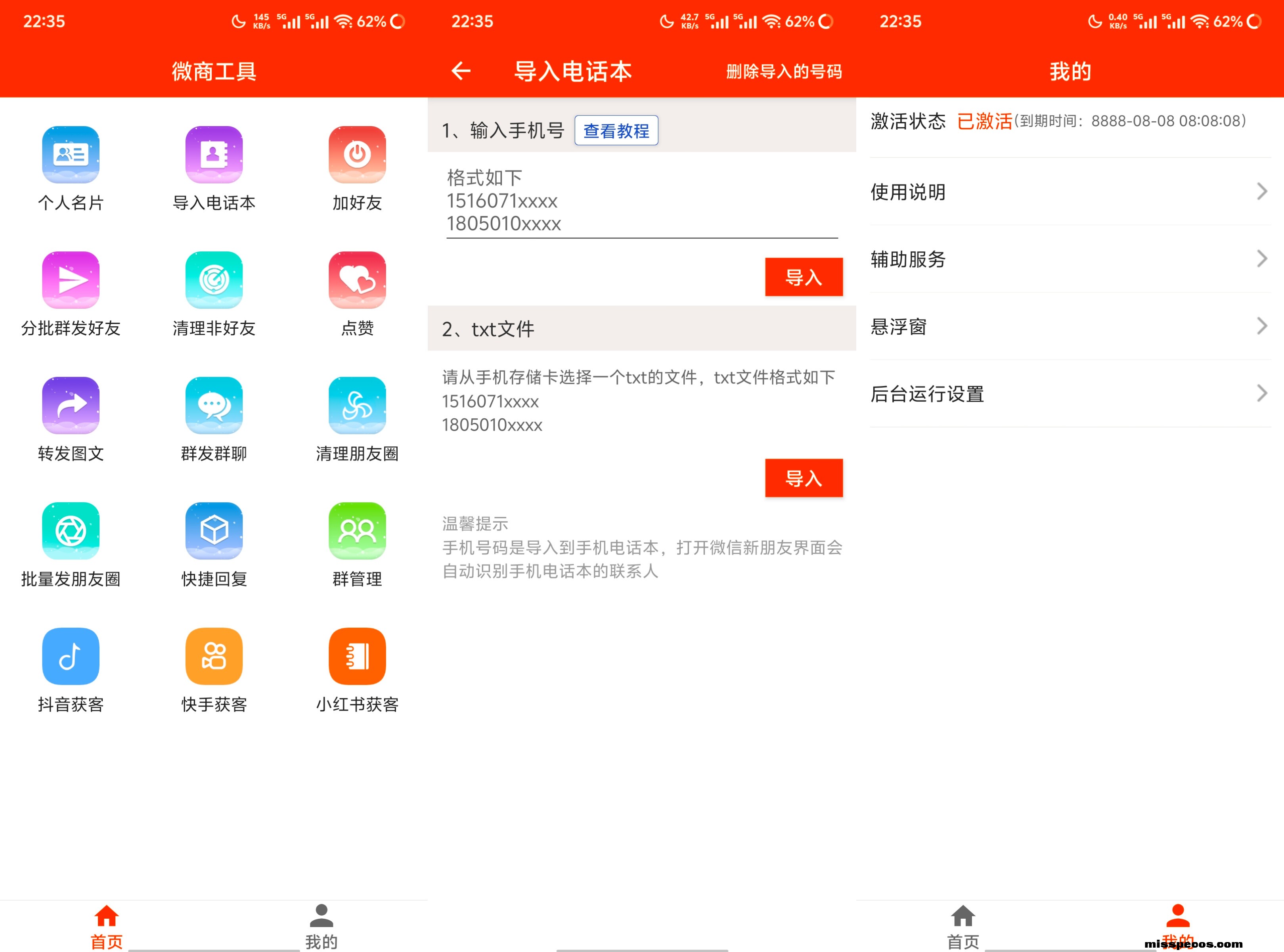
Task: Open the 抖音获客 music note icon
Action: click(x=70, y=656)
